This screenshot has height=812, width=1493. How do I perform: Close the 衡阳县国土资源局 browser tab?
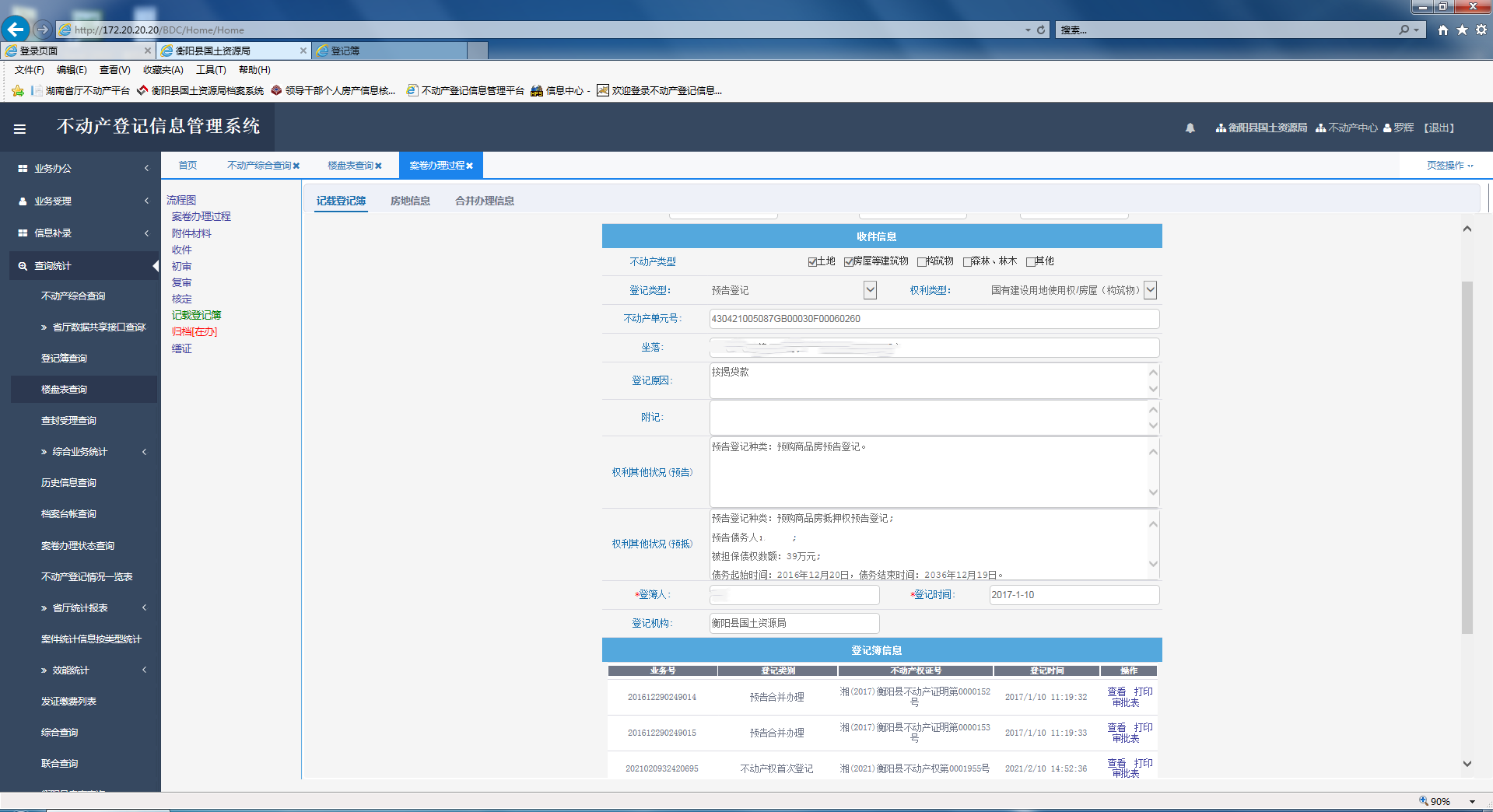click(x=303, y=51)
